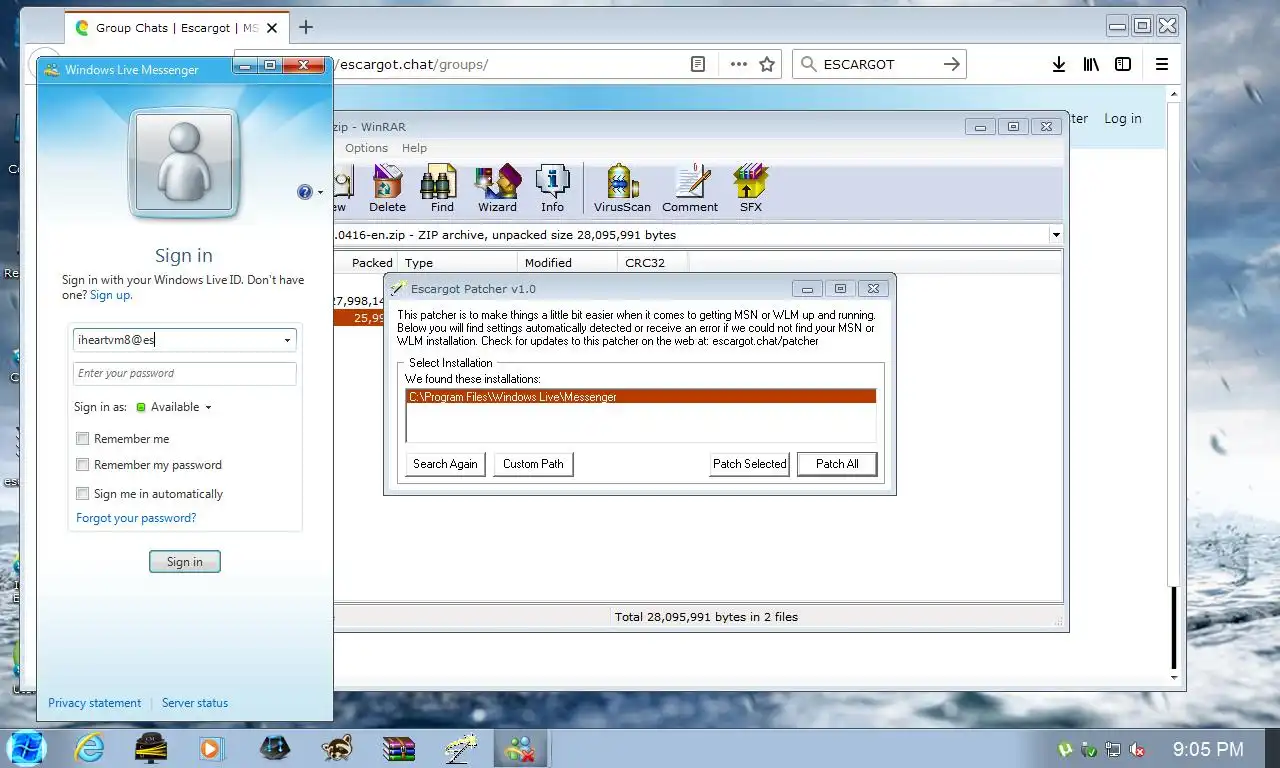
Task: Open the WinRAR Options menu
Action: (x=366, y=148)
